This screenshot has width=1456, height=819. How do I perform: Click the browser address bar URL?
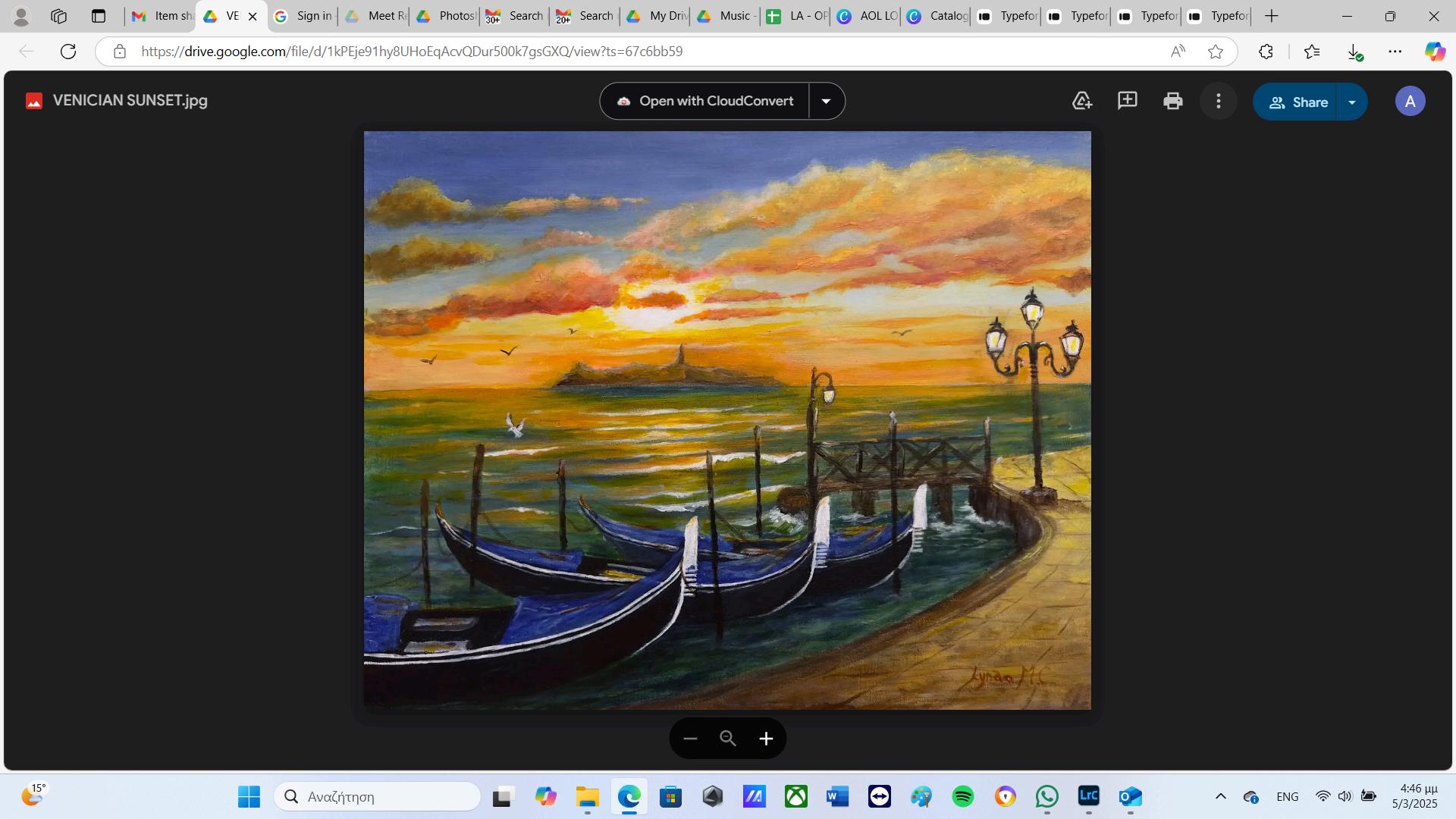click(412, 52)
